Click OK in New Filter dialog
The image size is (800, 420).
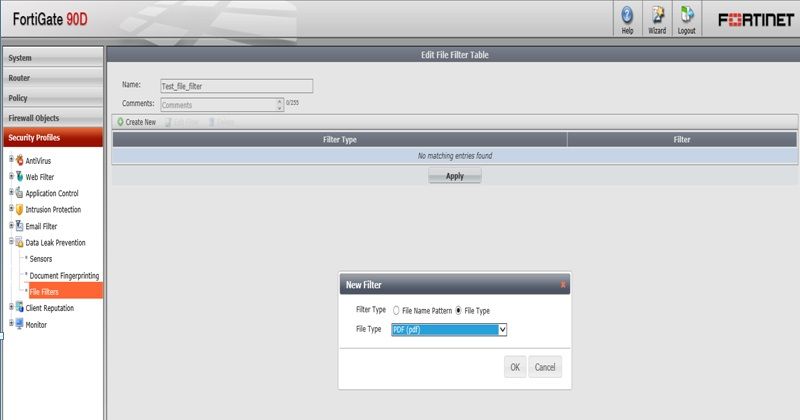[x=515, y=367]
